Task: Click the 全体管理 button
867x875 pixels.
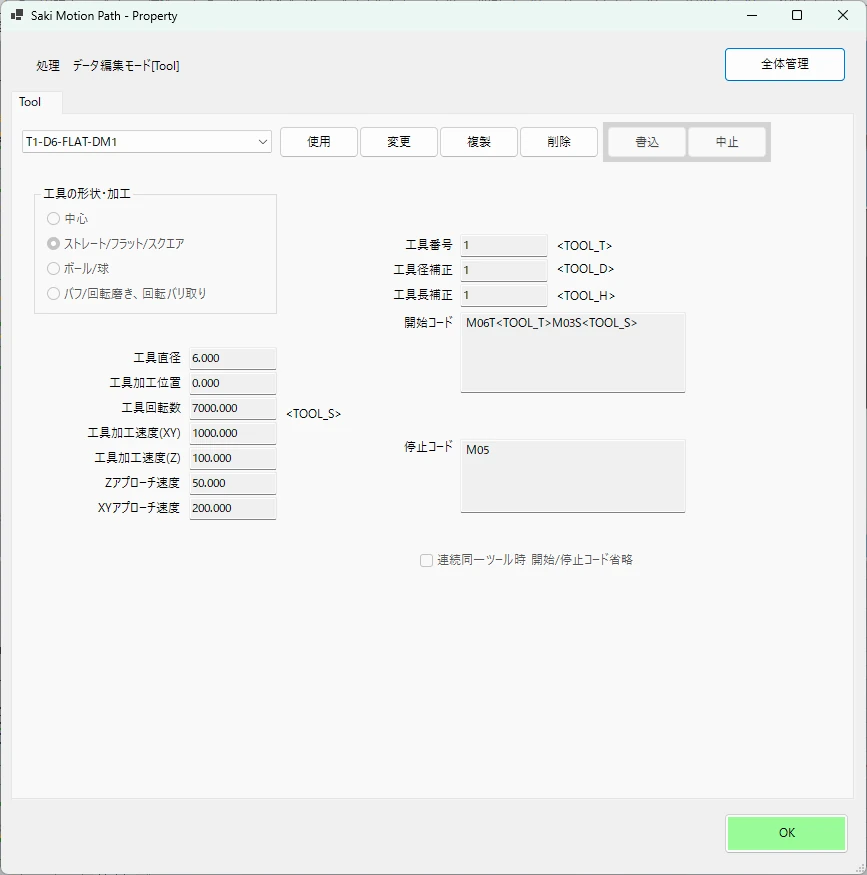Action: [784, 64]
